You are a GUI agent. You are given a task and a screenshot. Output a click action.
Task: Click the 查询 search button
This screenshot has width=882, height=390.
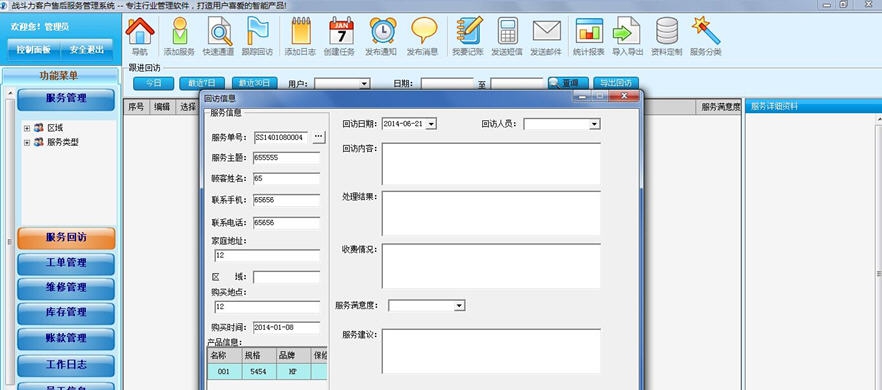coord(568,84)
